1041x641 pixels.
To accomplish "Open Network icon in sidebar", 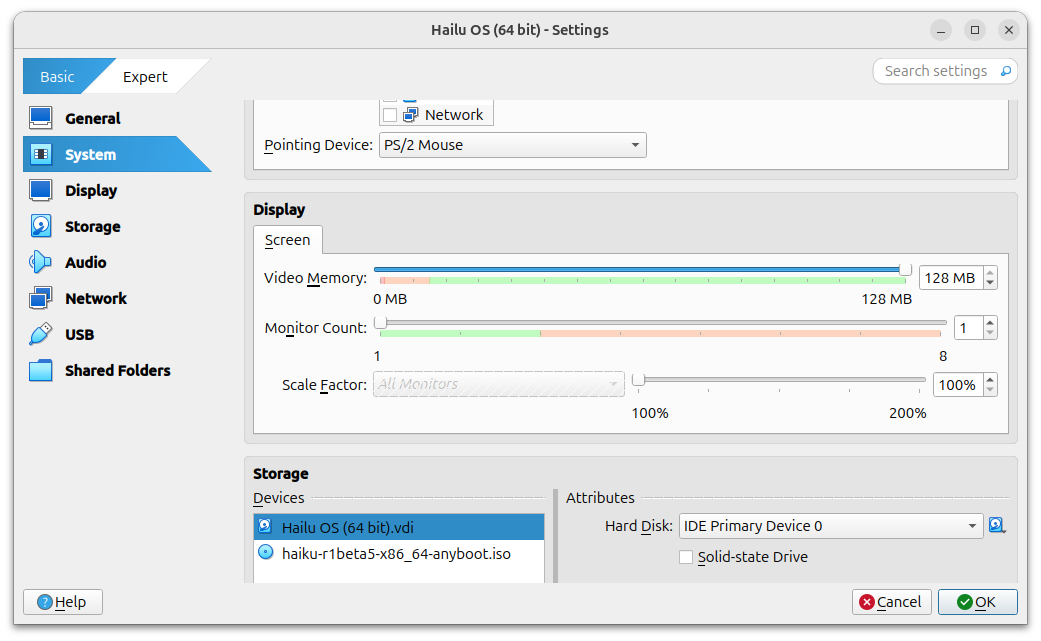I will 40,298.
